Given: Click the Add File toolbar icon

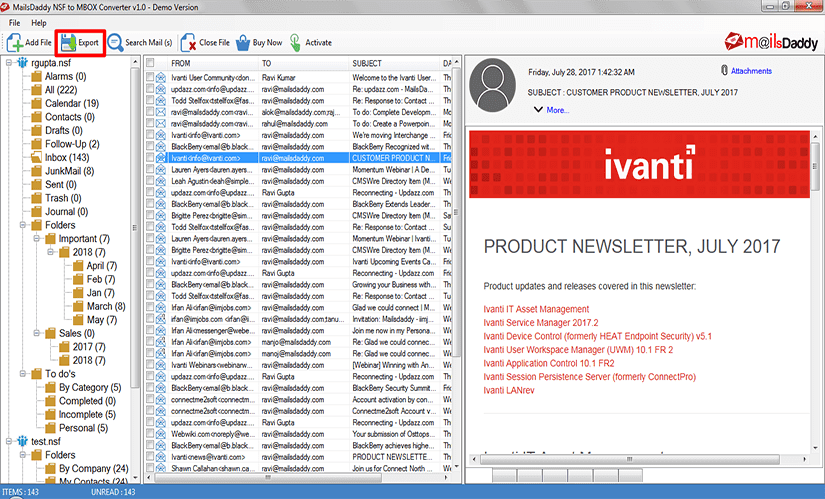Looking at the screenshot, I should [x=14, y=43].
